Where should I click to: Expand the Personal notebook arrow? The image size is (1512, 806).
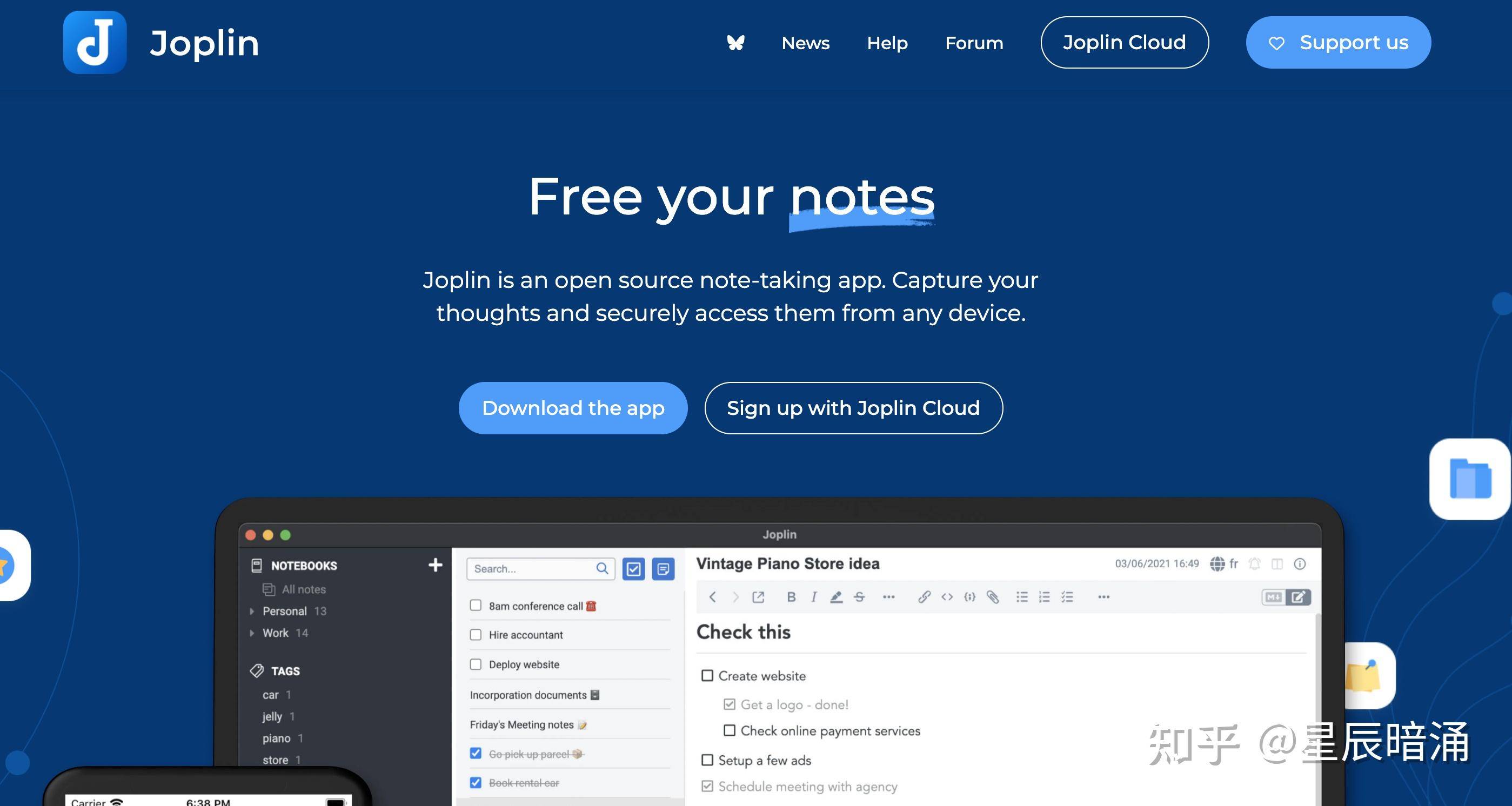pos(252,611)
